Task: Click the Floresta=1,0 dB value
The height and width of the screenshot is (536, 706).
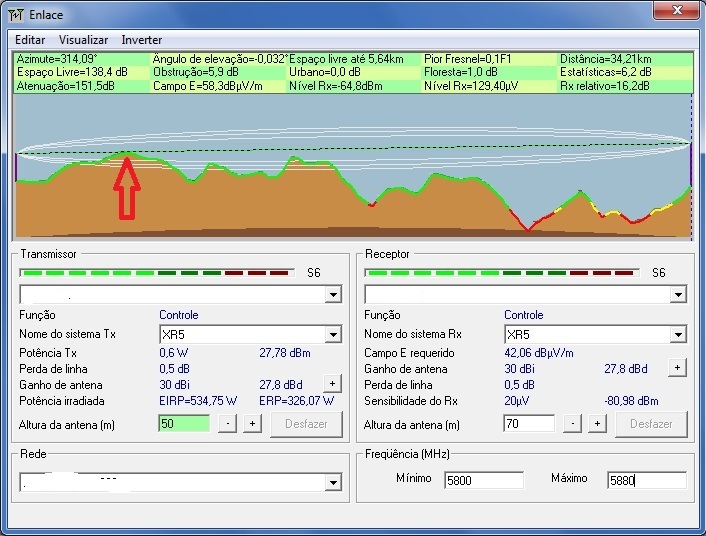Action: click(x=461, y=72)
